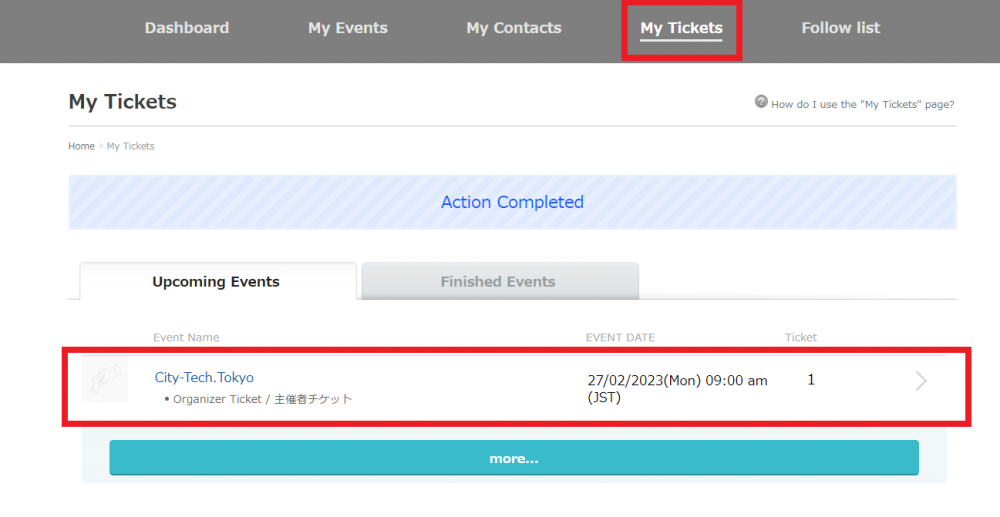Image resolution: width=1000 pixels, height=517 pixels.
Task: Click the ticket thumbnail for City-Tech.Tokyo
Action: [105, 380]
